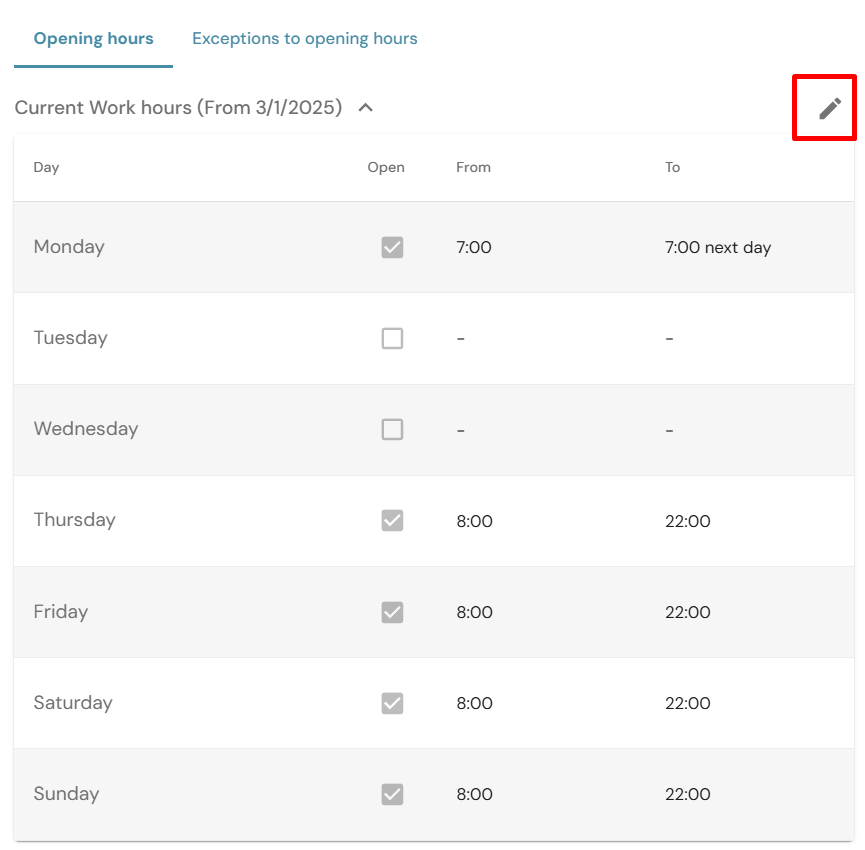Click the Open column header

click(x=386, y=167)
